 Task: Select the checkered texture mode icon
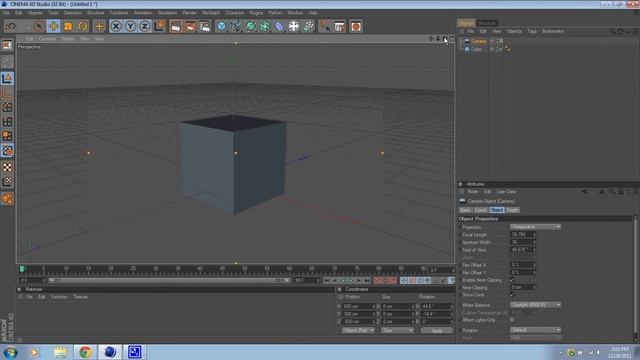point(7,167)
